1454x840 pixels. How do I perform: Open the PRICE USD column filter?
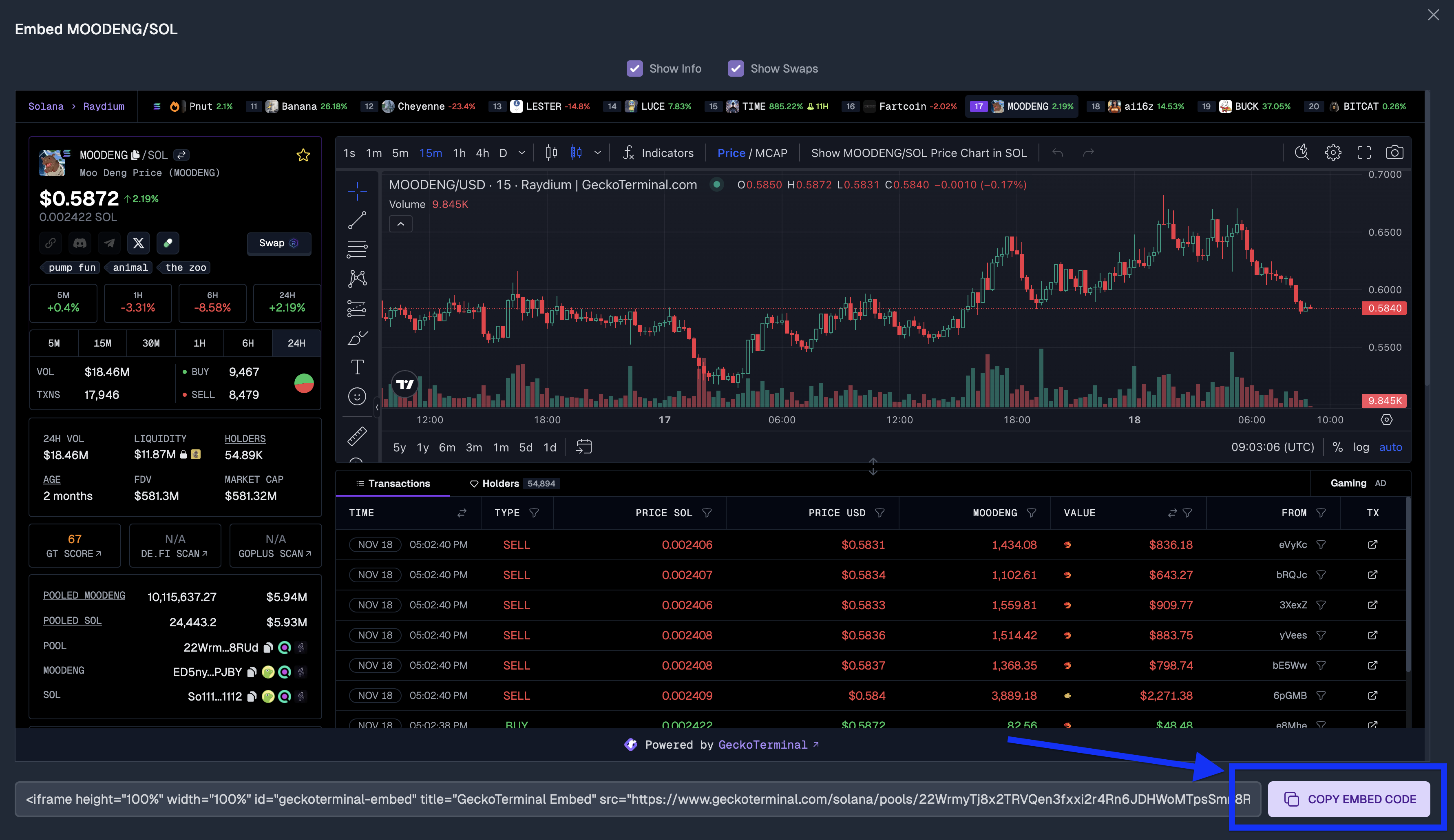[879, 513]
